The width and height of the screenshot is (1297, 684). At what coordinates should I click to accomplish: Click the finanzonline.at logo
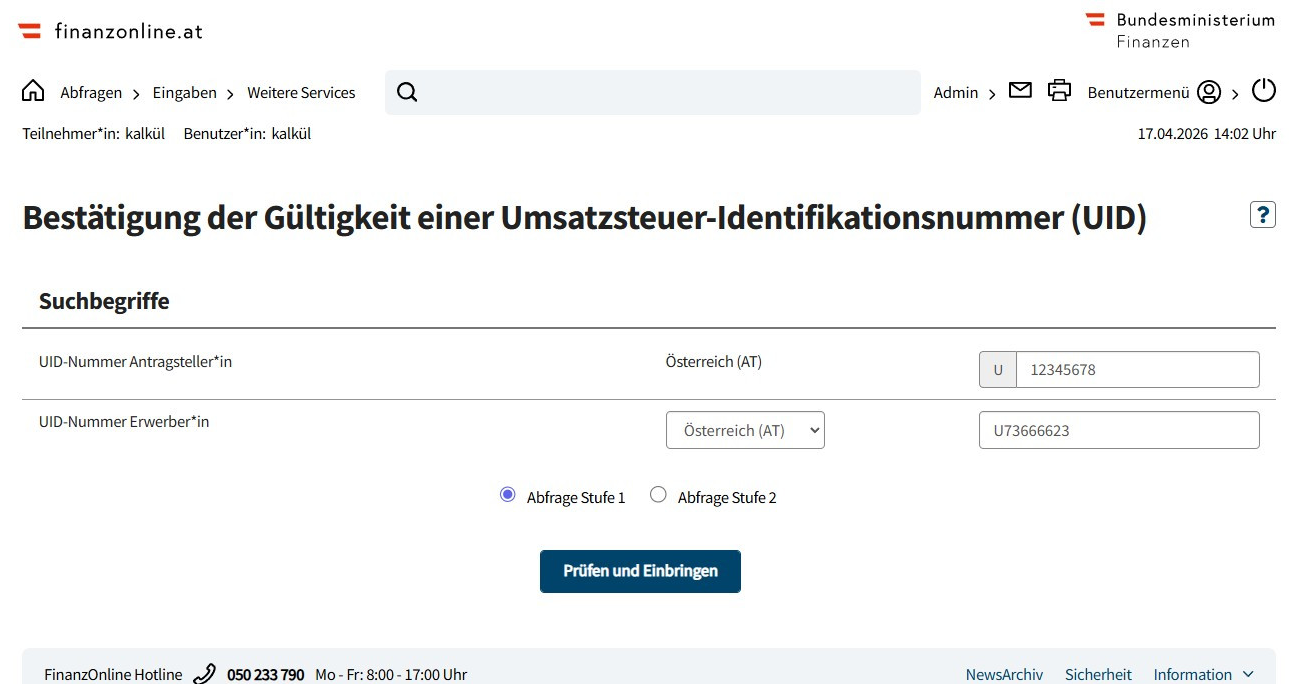[x=110, y=30]
